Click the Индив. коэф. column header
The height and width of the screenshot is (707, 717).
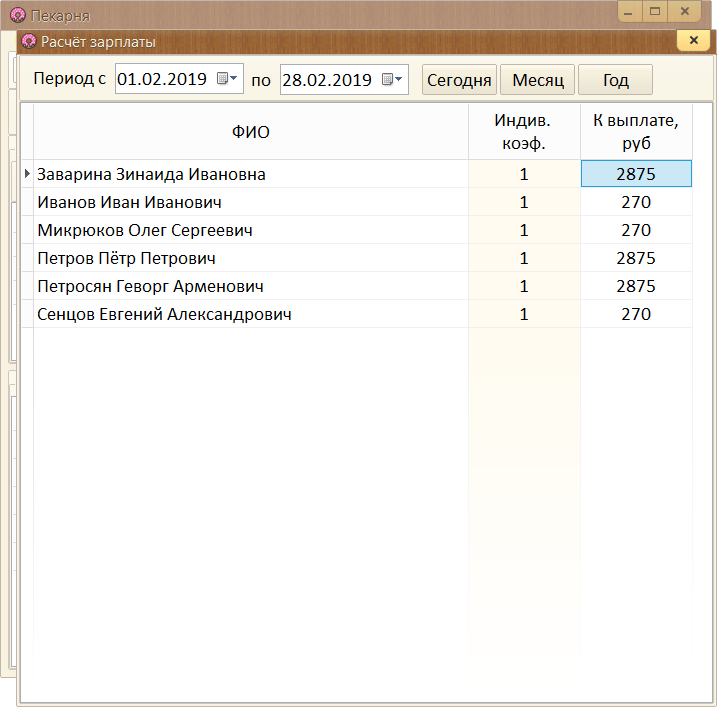[524, 132]
